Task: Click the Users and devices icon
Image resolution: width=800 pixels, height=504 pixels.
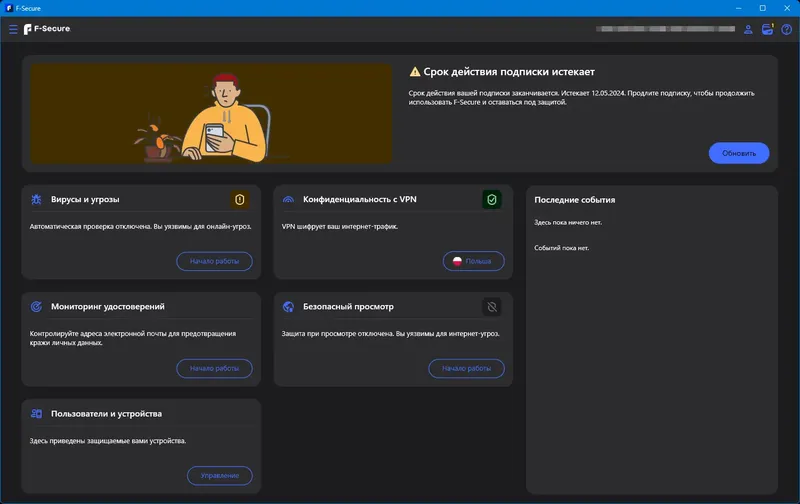Action: (36, 414)
